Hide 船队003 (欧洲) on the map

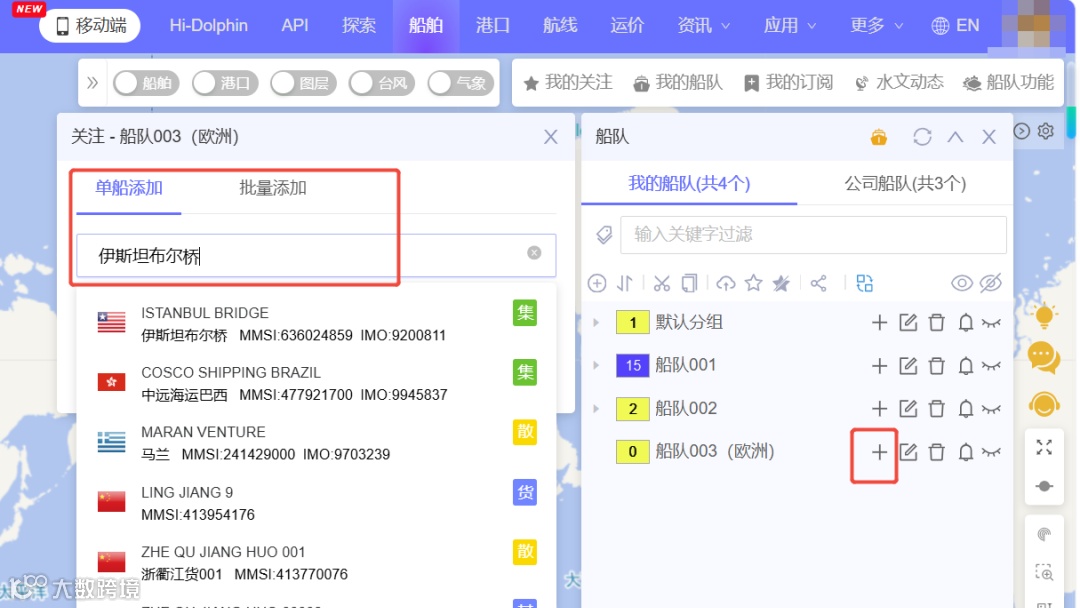click(991, 452)
